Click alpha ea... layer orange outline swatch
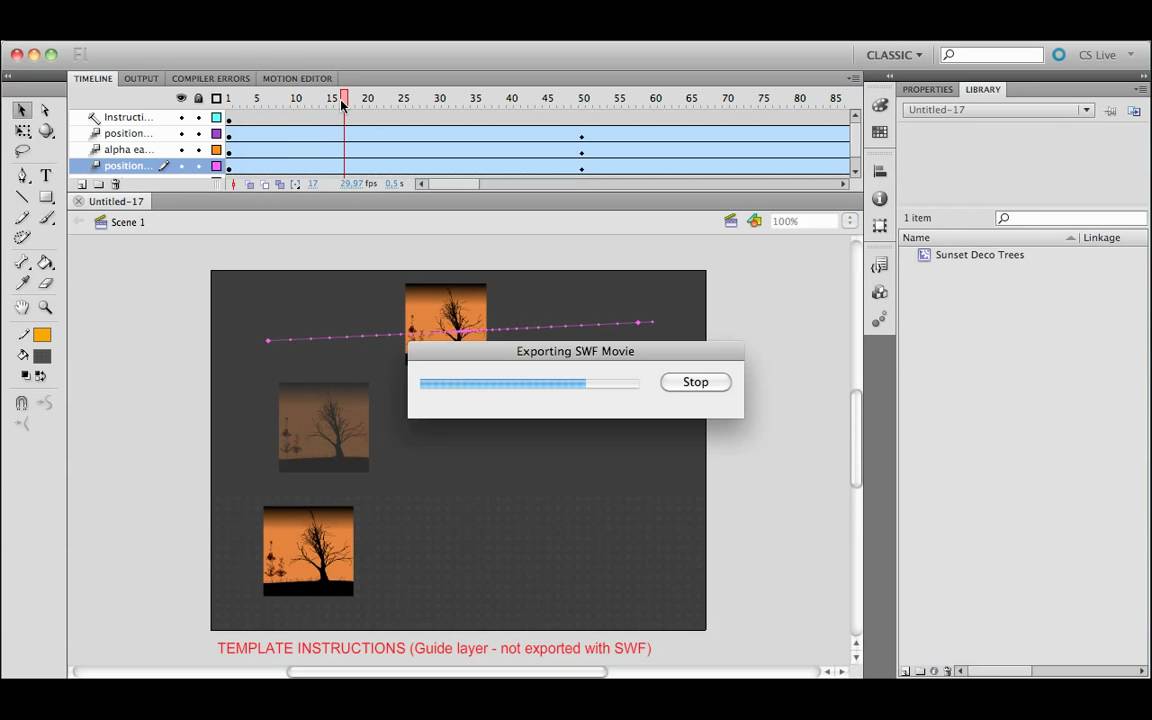Image resolution: width=1152 pixels, height=720 pixels. pos(216,150)
